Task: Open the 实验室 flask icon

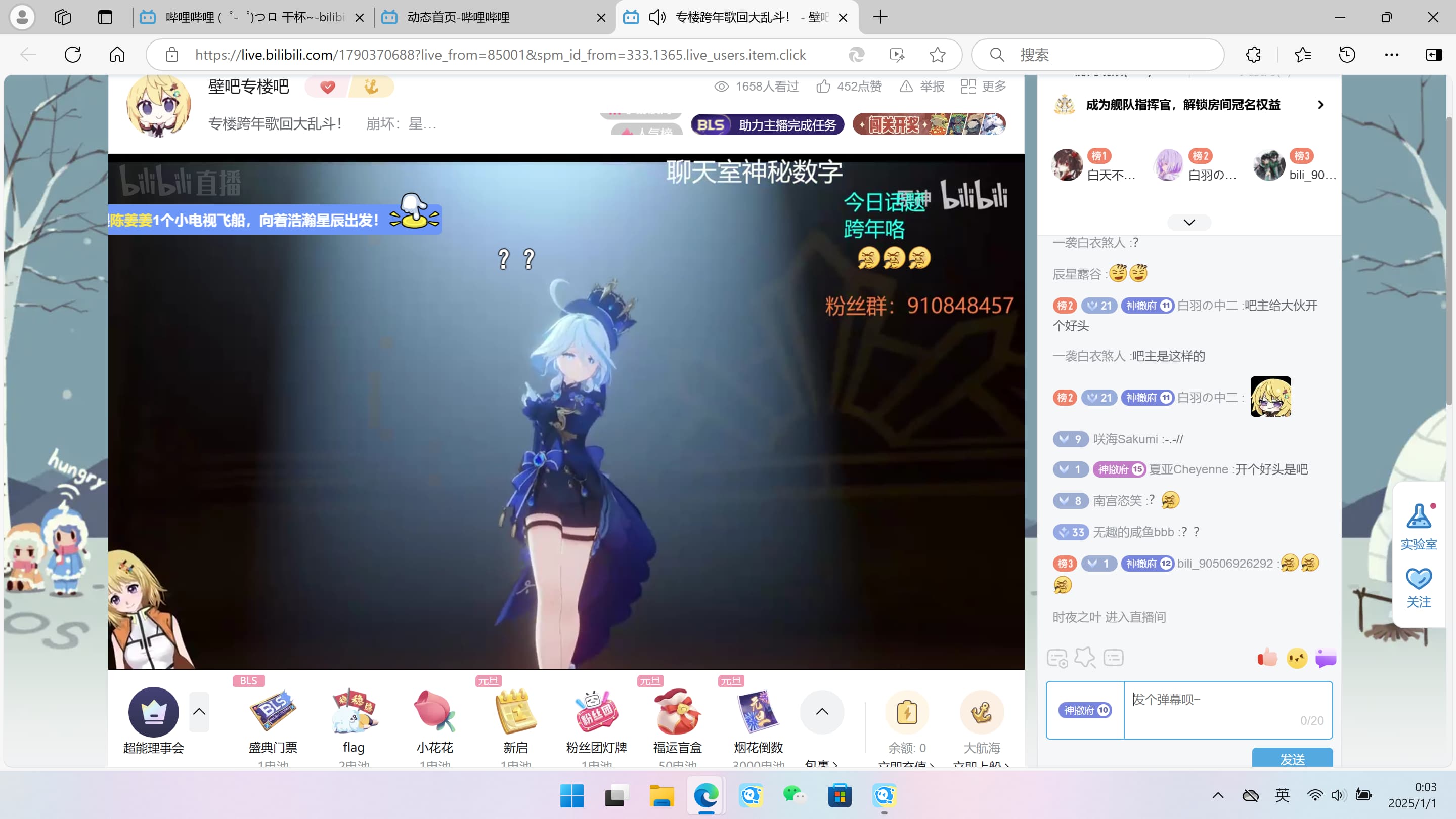Action: pyautogui.click(x=1419, y=516)
